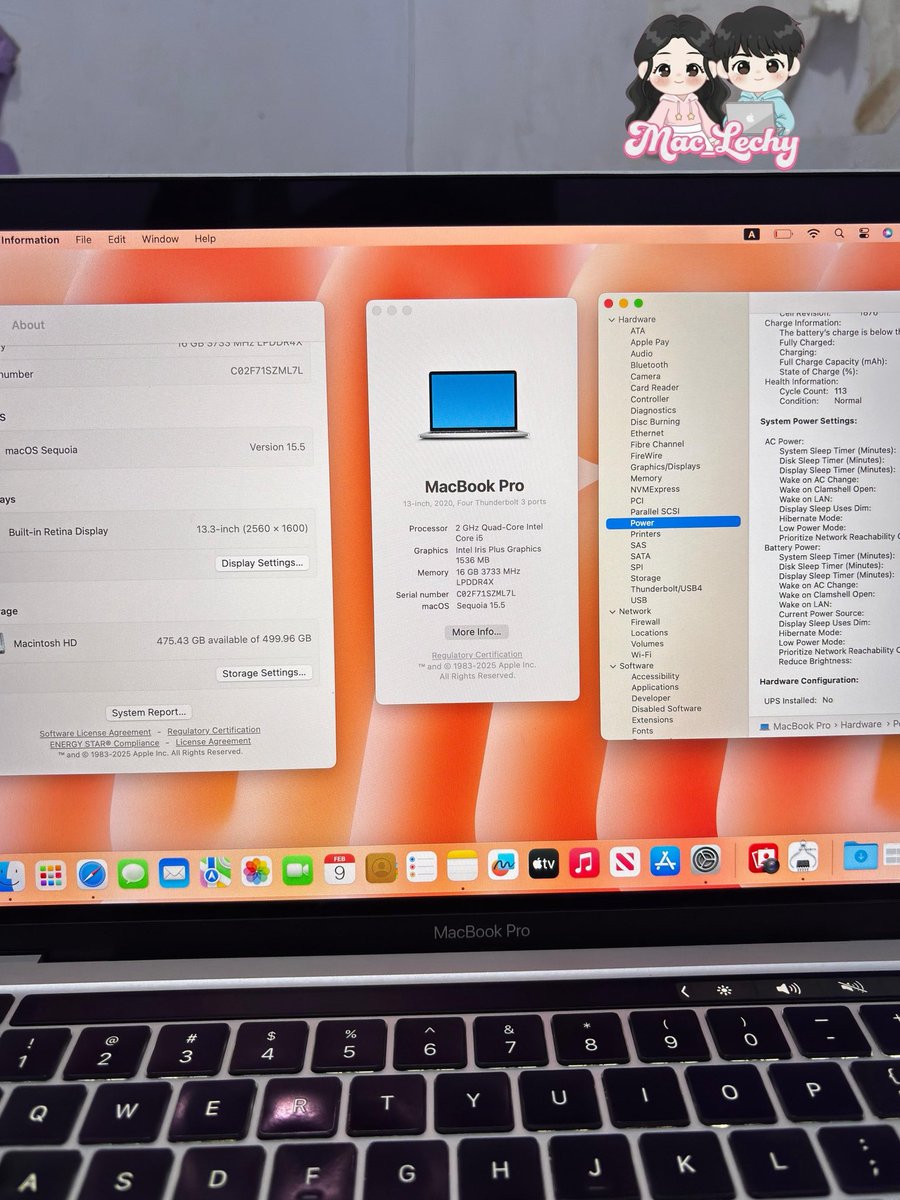Collapse the Network section in the sidebar
The width and height of the screenshot is (900, 1200).
tap(611, 611)
